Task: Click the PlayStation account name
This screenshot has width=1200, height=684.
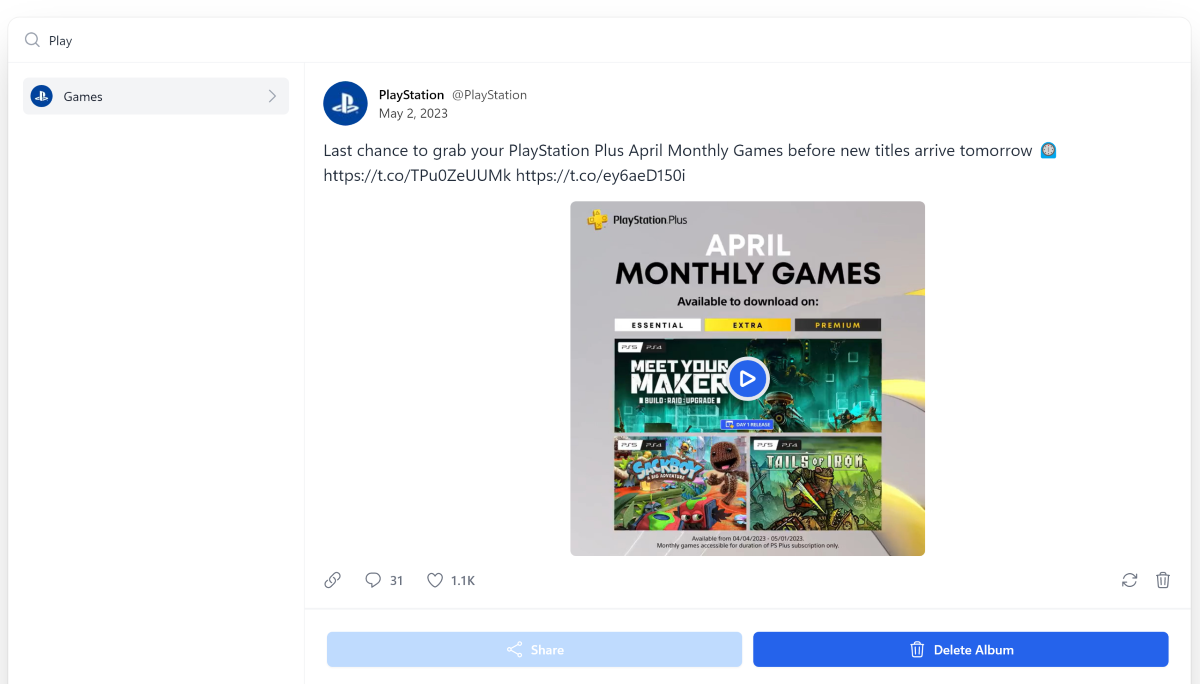Action: tap(411, 95)
